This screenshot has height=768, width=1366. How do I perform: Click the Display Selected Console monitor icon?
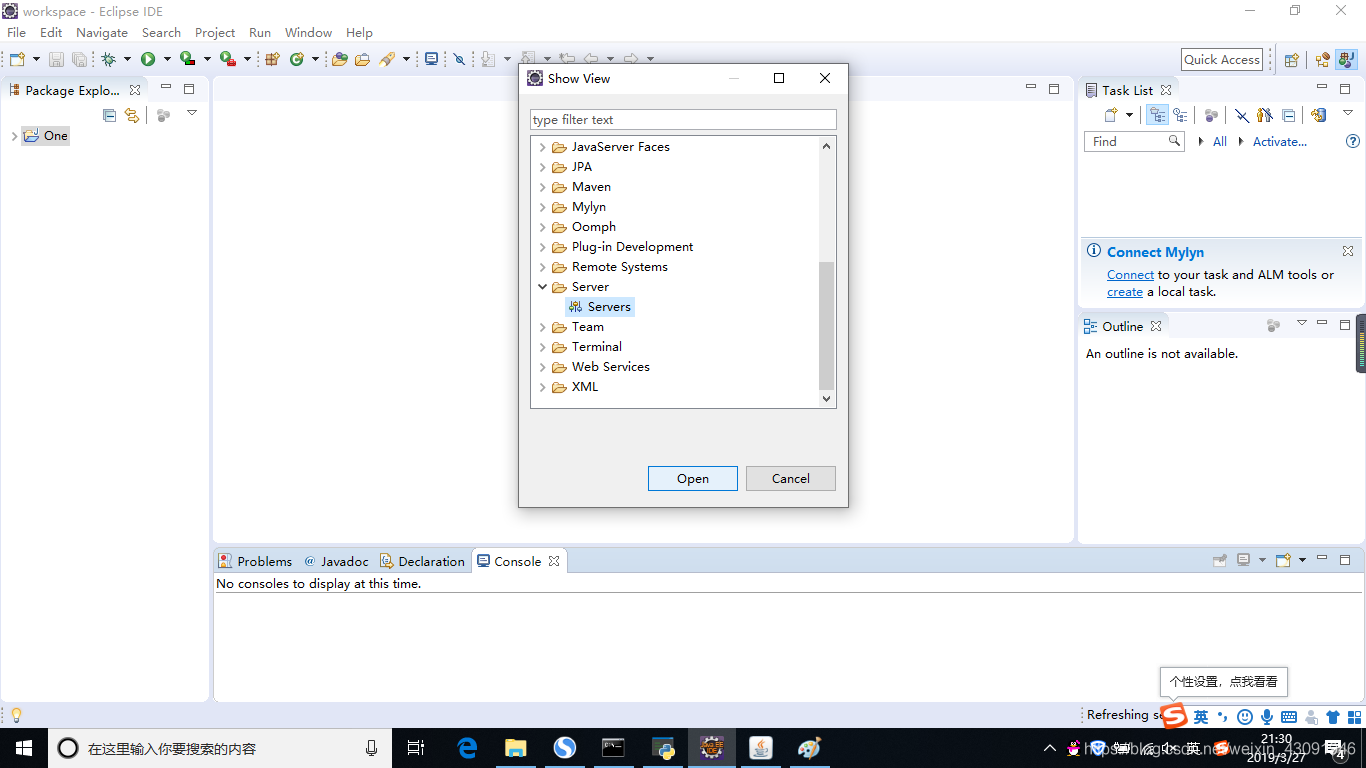click(1244, 560)
